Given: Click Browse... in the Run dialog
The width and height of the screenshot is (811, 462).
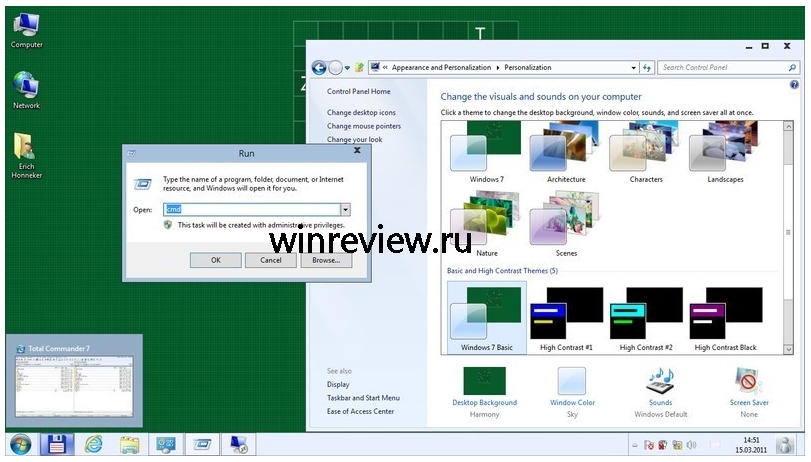Looking at the screenshot, I should [326, 260].
